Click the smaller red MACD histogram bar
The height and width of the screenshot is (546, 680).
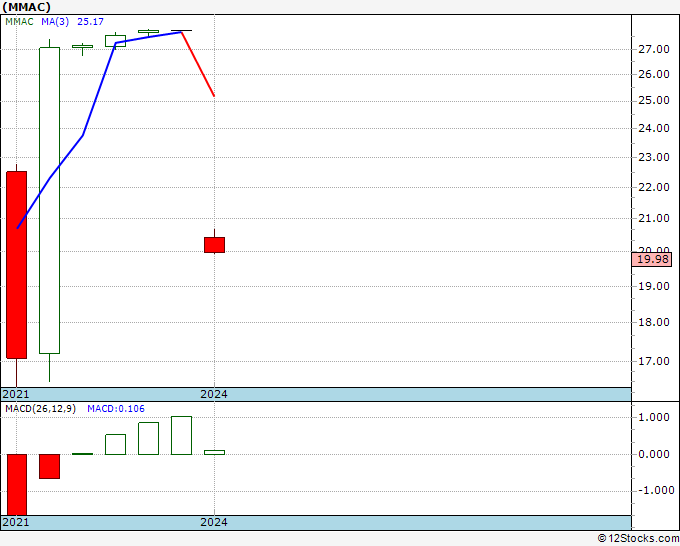coord(49,466)
